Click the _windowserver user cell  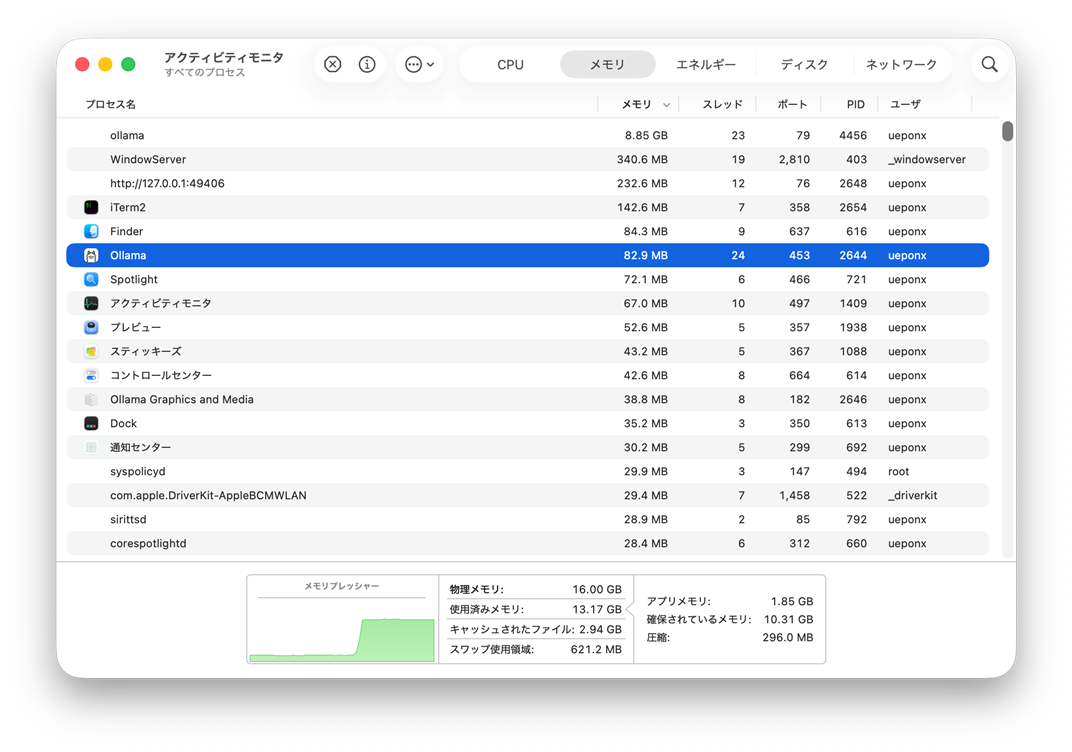click(927, 159)
